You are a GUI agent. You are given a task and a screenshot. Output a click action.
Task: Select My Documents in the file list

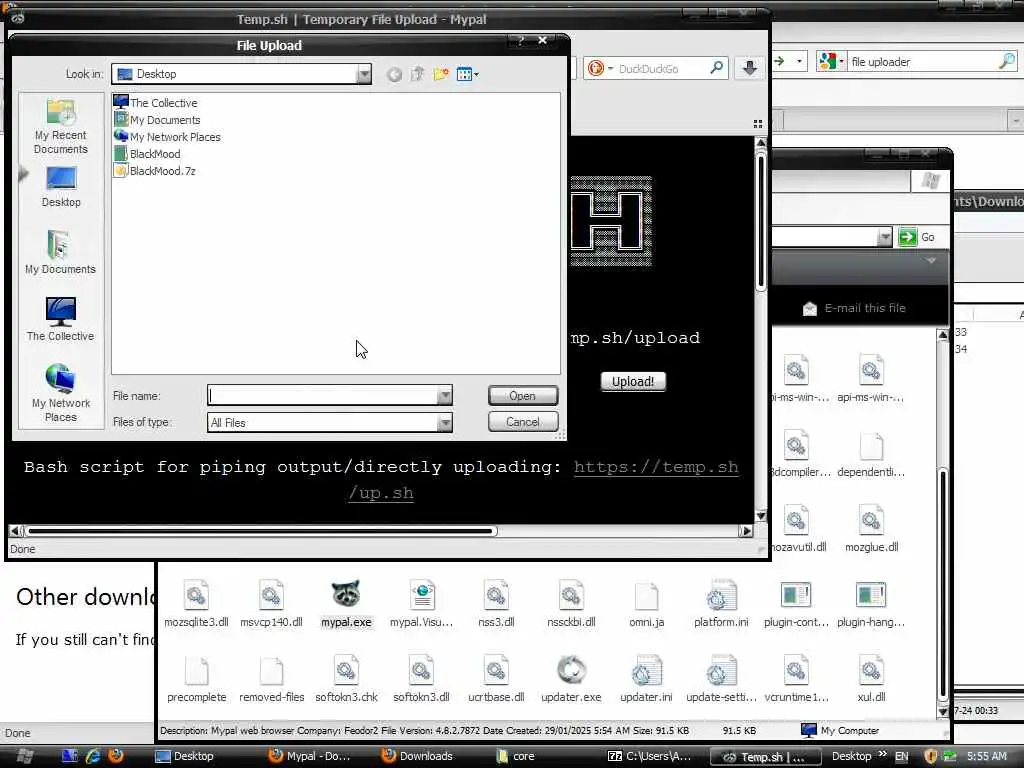click(157, 120)
